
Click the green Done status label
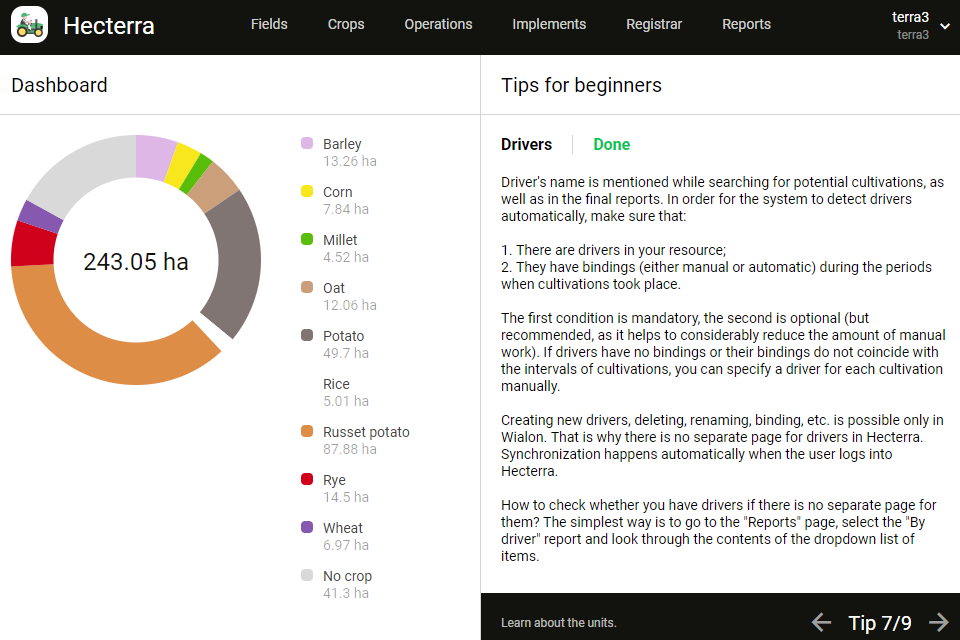pos(611,145)
